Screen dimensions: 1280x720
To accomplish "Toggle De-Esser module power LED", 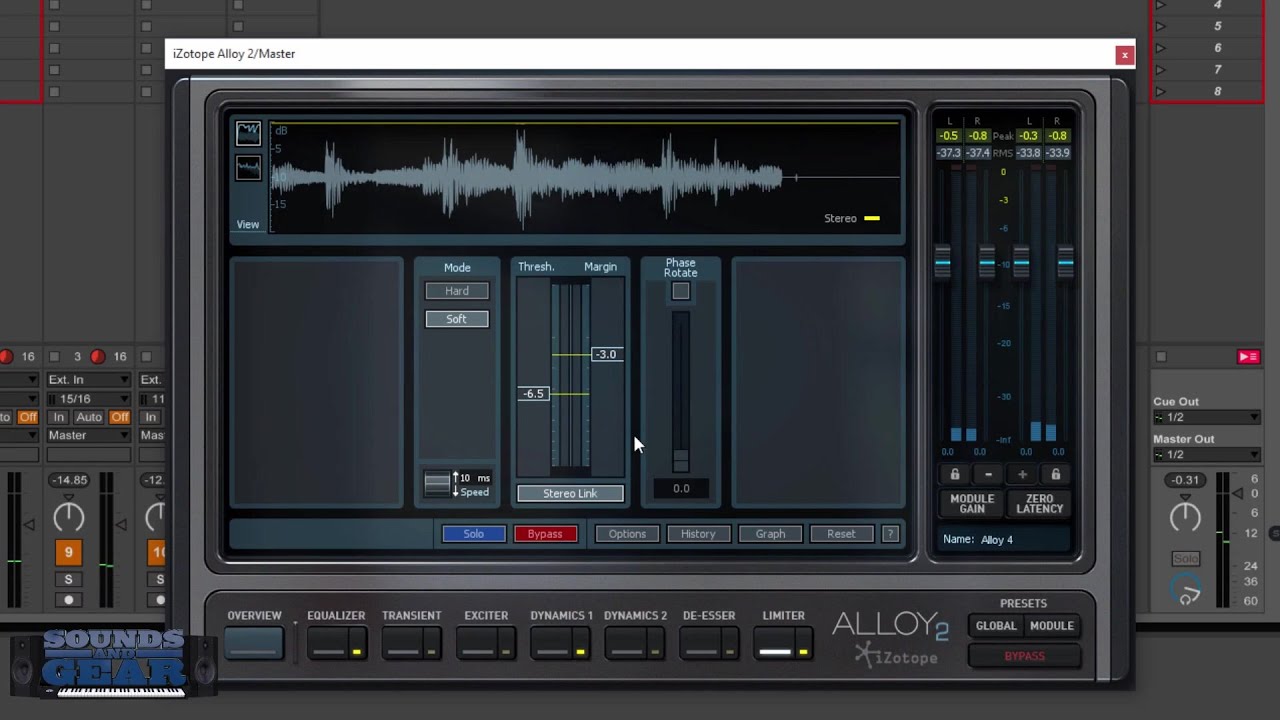I will [729, 652].
